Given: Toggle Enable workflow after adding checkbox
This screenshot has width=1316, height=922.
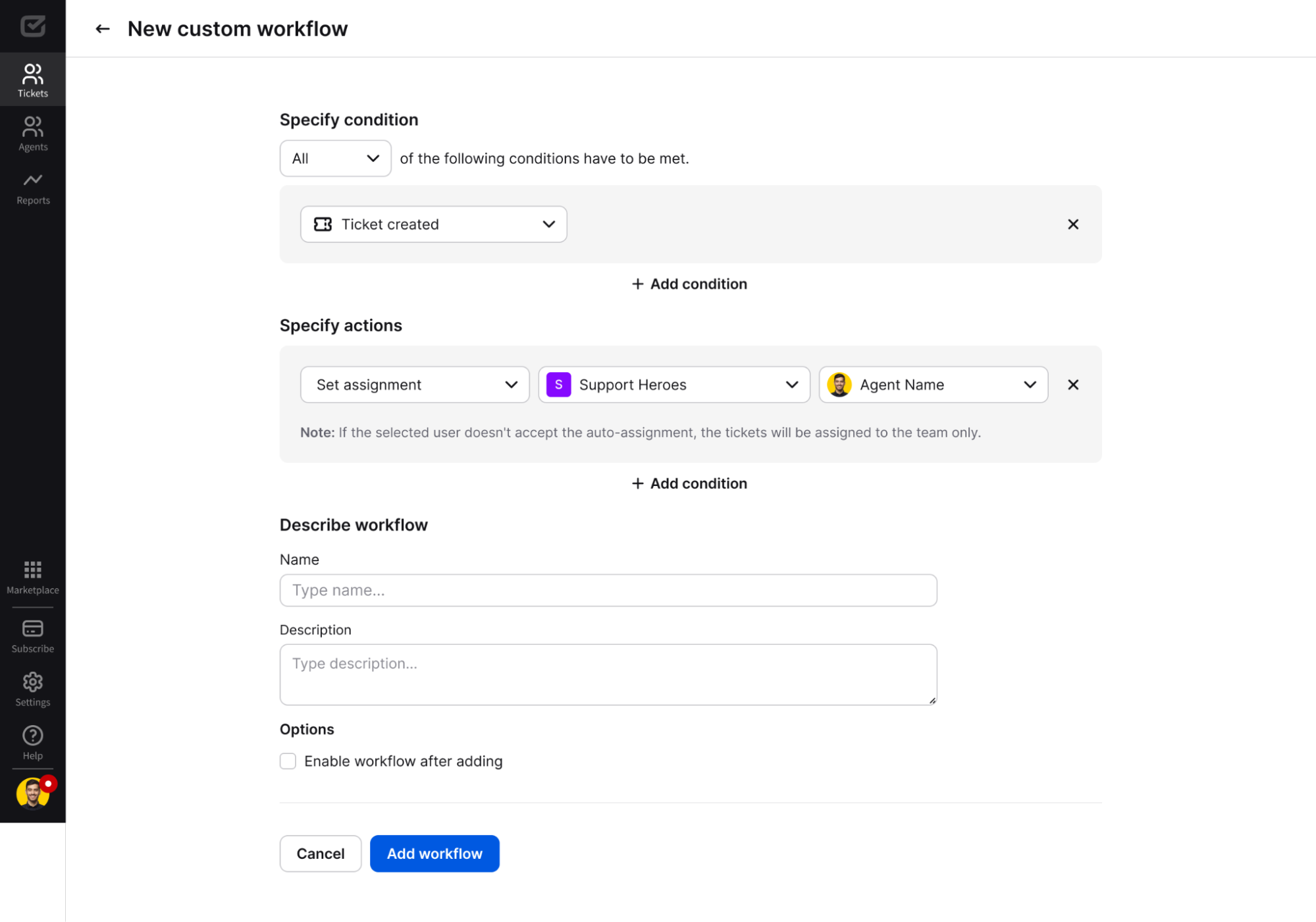Looking at the screenshot, I should (x=289, y=761).
